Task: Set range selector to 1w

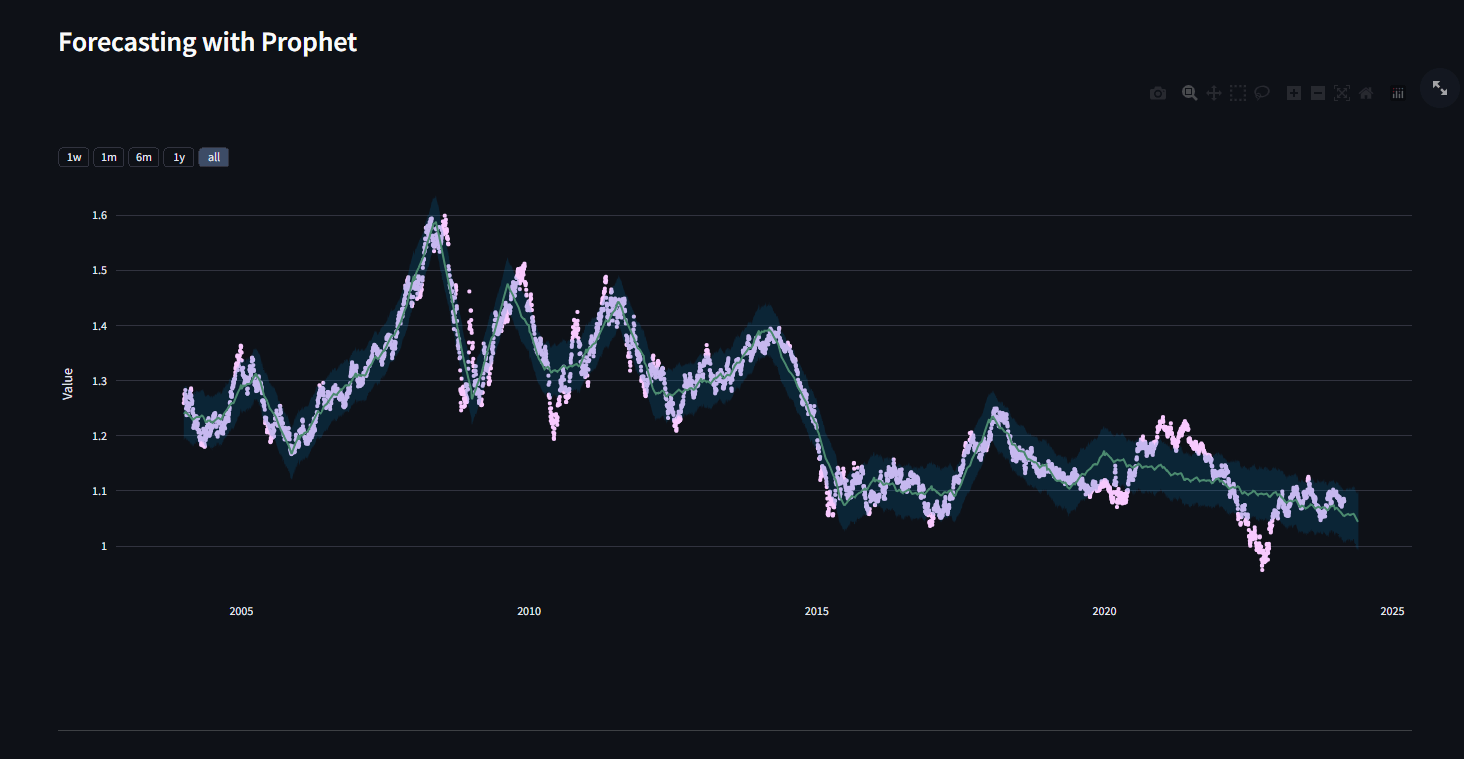Action: [74, 157]
